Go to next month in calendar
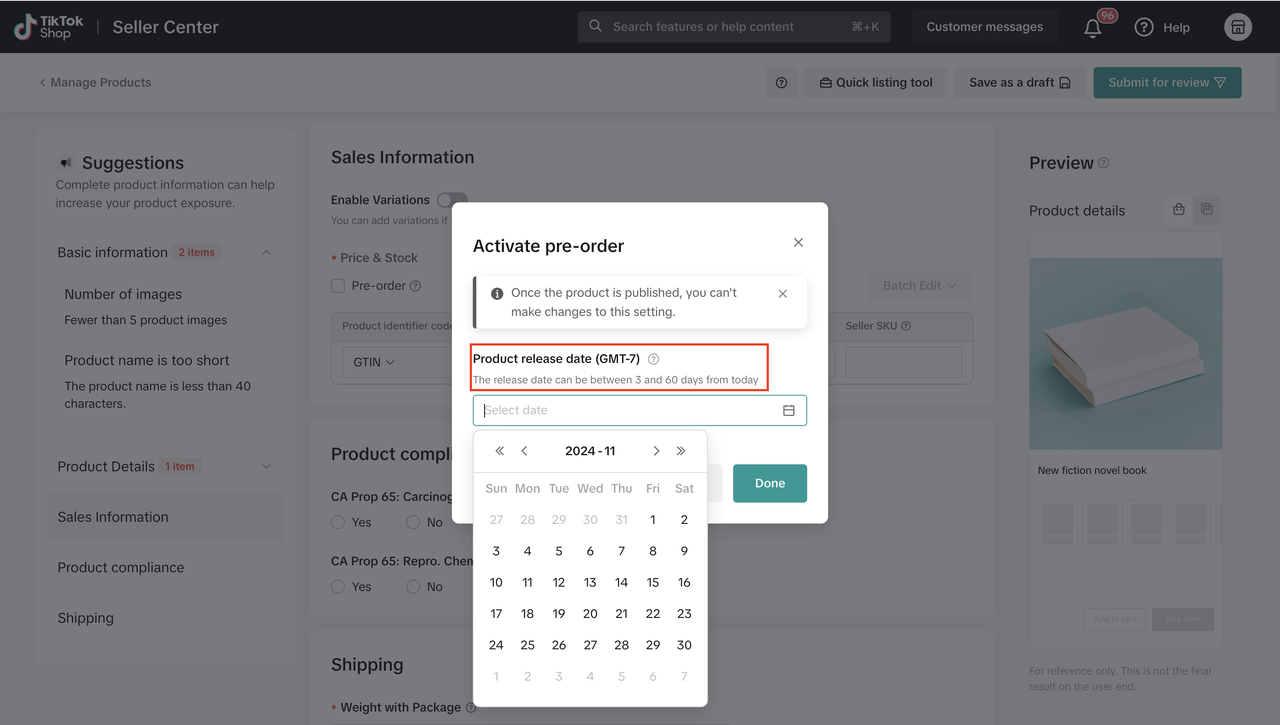Screen dimensions: 1280x725 (x=656, y=451)
